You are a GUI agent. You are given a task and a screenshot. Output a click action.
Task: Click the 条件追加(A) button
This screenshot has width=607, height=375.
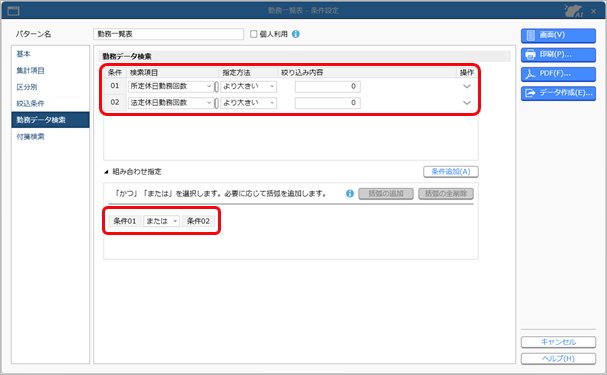click(451, 172)
